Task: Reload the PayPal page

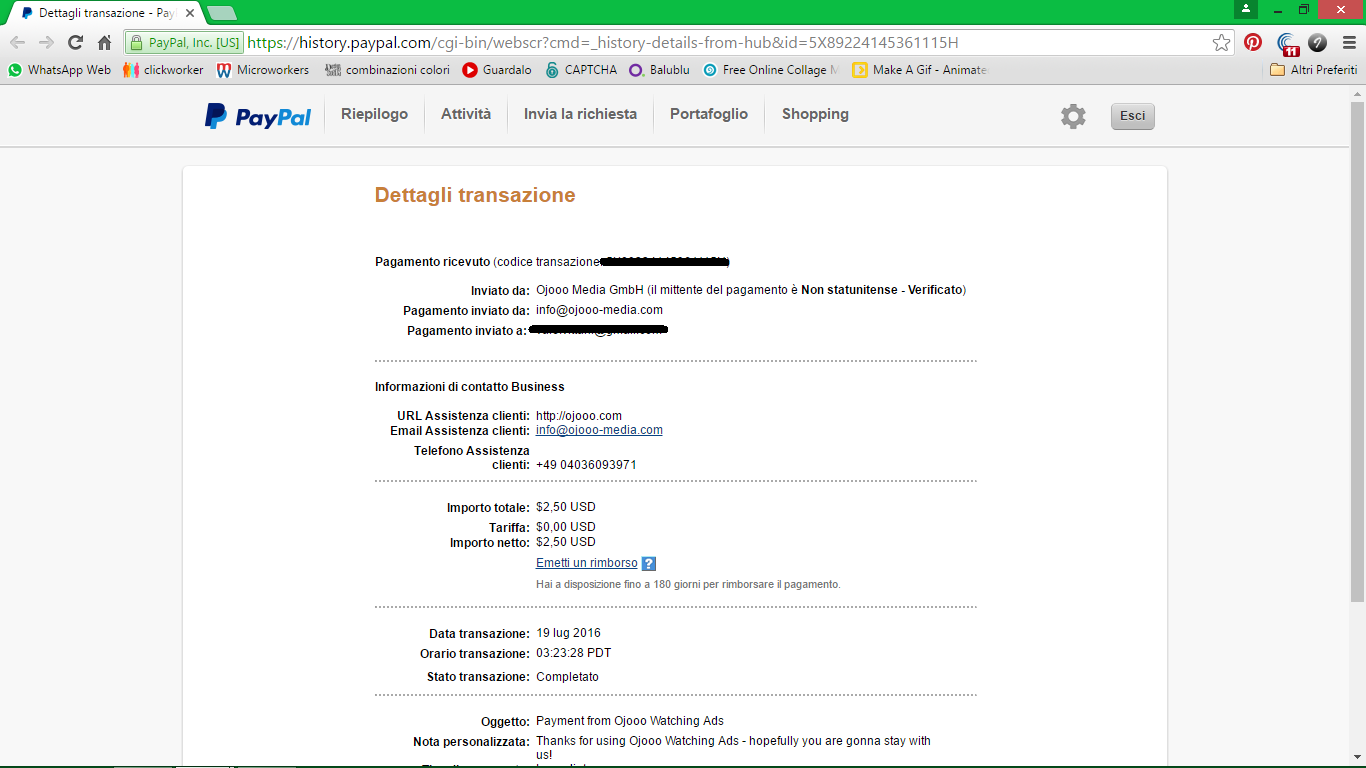Action: [75, 43]
